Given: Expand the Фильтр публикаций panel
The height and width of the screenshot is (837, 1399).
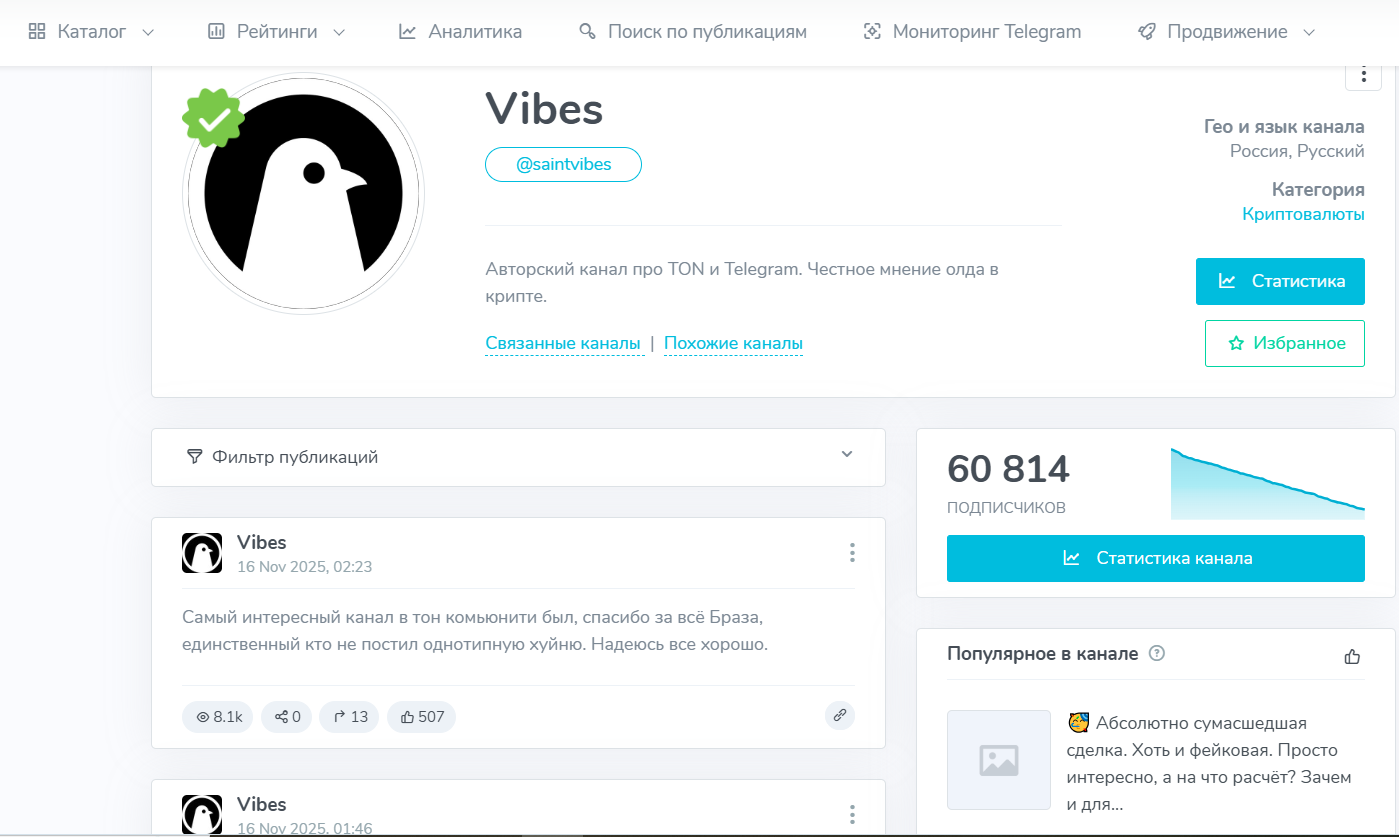Looking at the screenshot, I should coord(518,457).
